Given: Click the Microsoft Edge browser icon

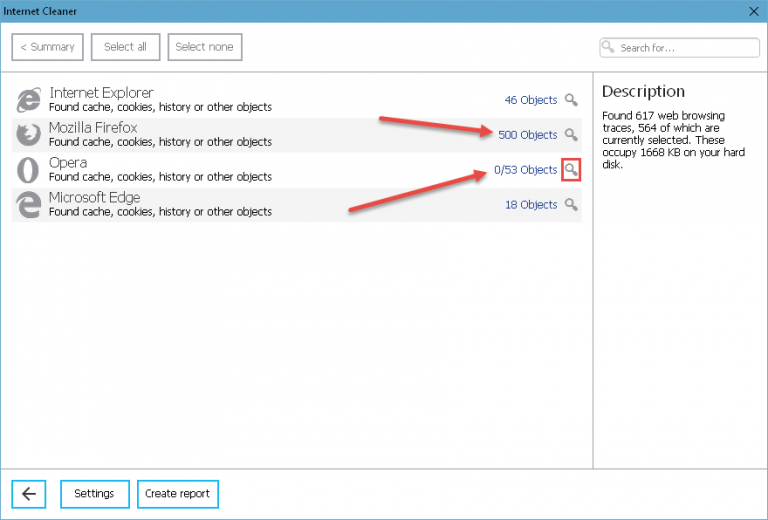Looking at the screenshot, I should [28, 205].
